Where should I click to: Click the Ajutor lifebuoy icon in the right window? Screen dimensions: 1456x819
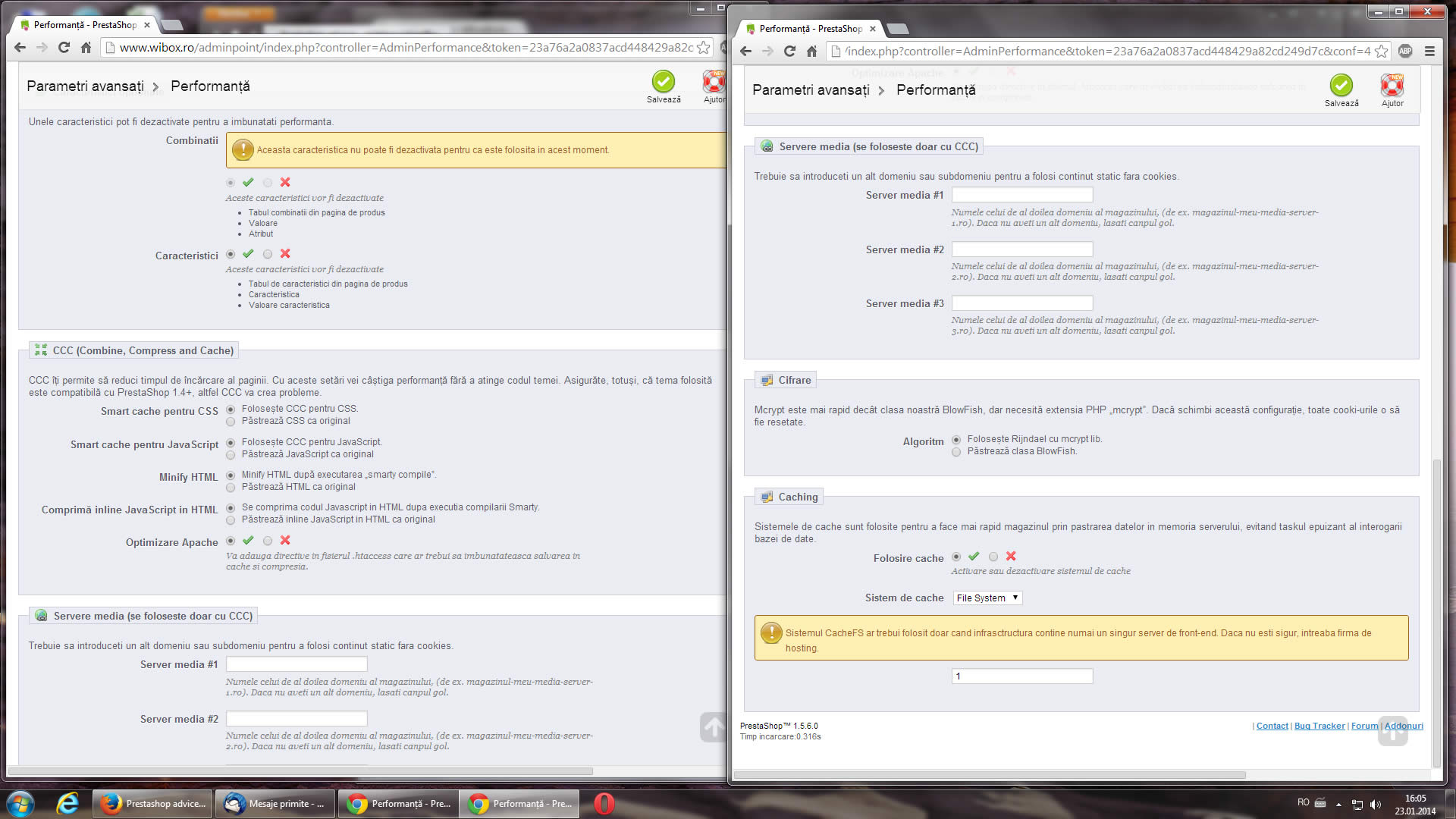1392,86
